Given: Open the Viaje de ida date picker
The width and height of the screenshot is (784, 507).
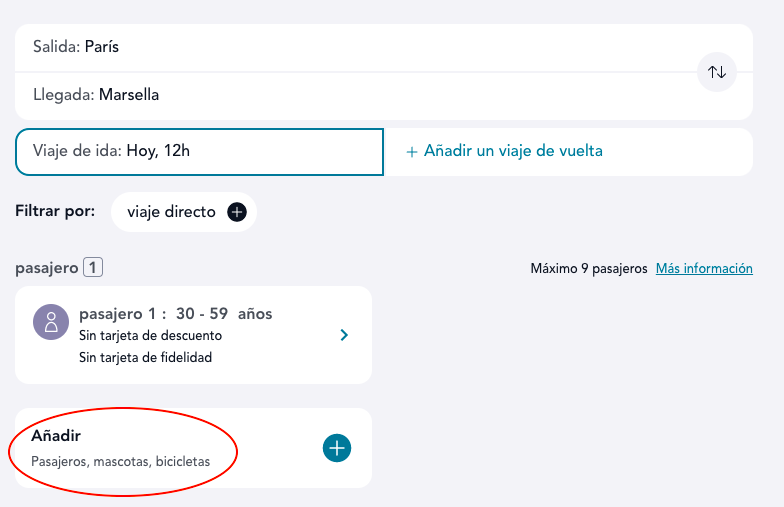Looking at the screenshot, I should click(x=200, y=152).
